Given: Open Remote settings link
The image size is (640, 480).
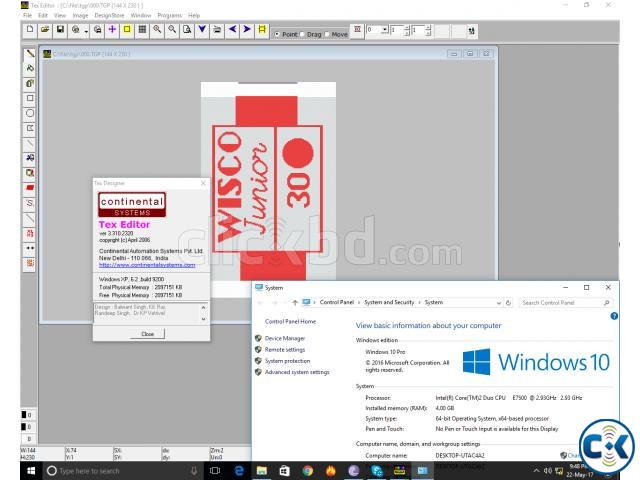Looking at the screenshot, I should click(x=285, y=350).
